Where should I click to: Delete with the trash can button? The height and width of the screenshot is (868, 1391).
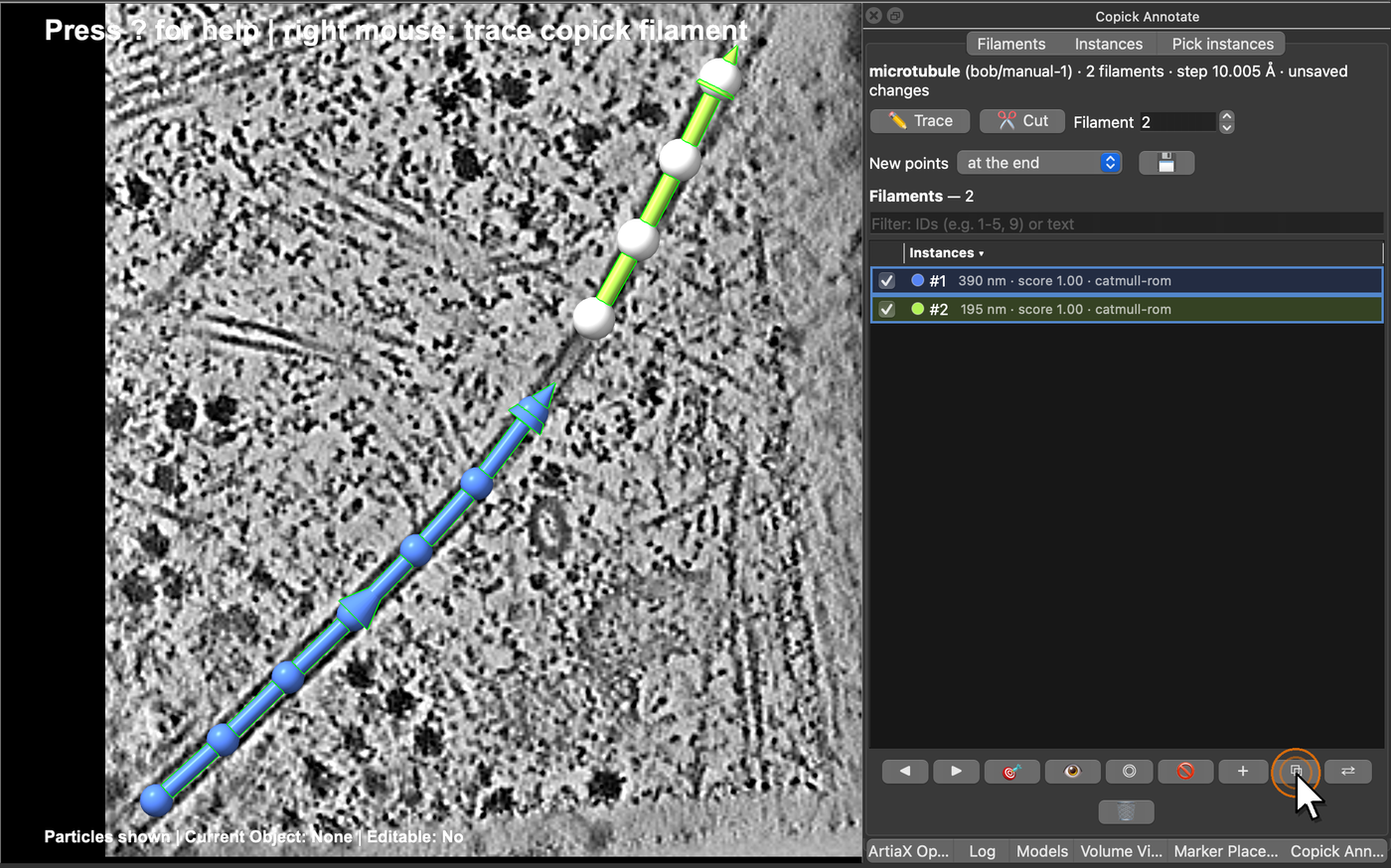pyautogui.click(x=1126, y=811)
